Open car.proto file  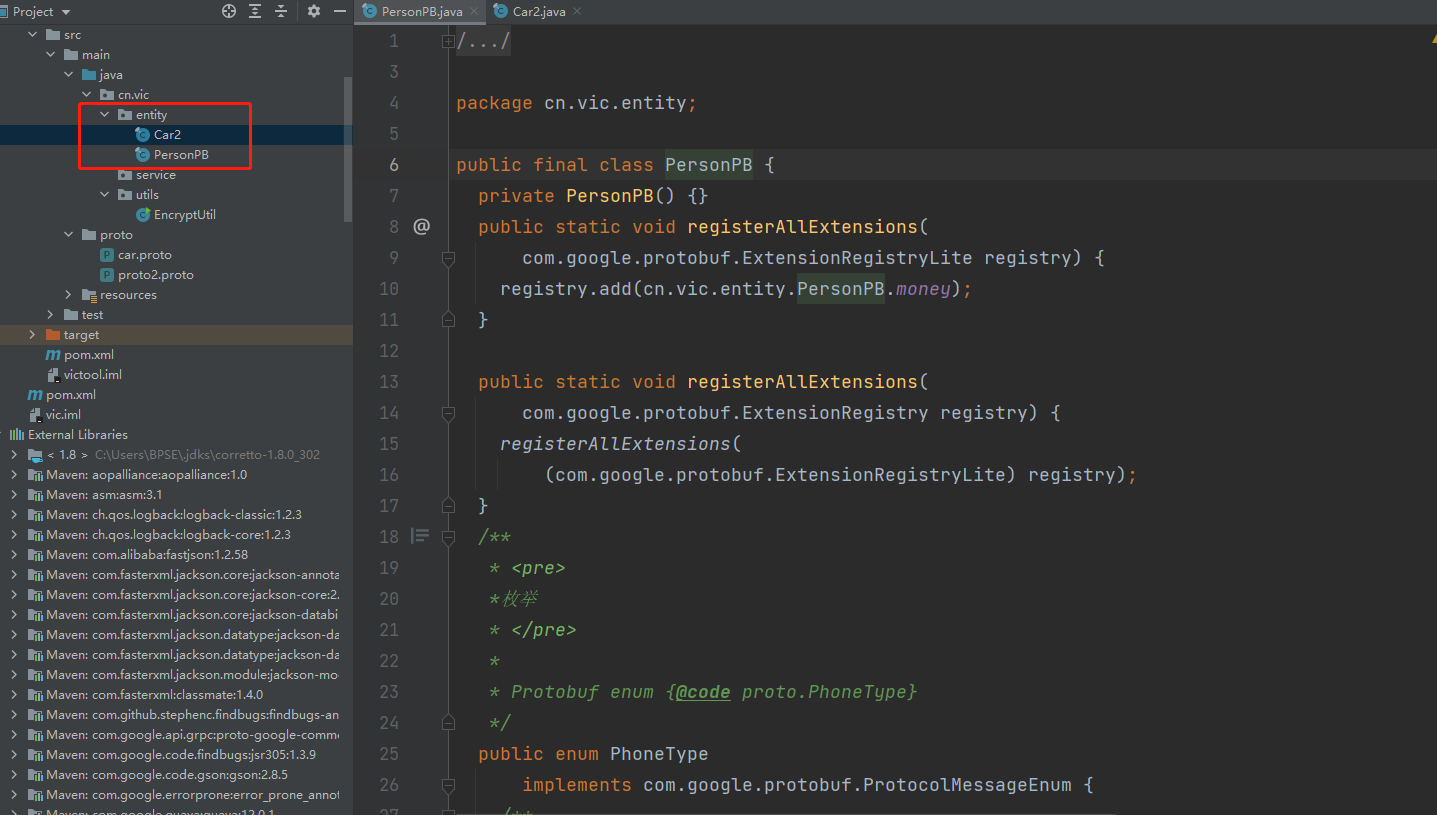(x=144, y=255)
